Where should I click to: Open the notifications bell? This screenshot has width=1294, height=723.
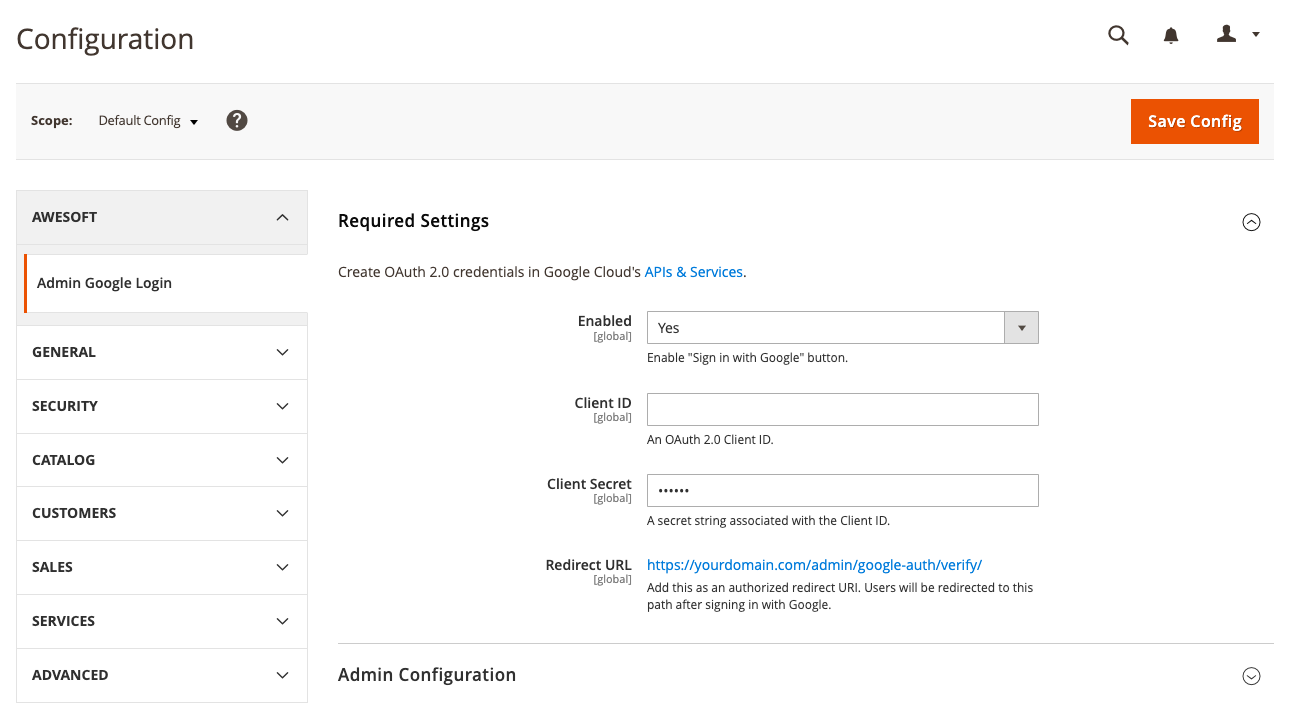coord(1171,35)
